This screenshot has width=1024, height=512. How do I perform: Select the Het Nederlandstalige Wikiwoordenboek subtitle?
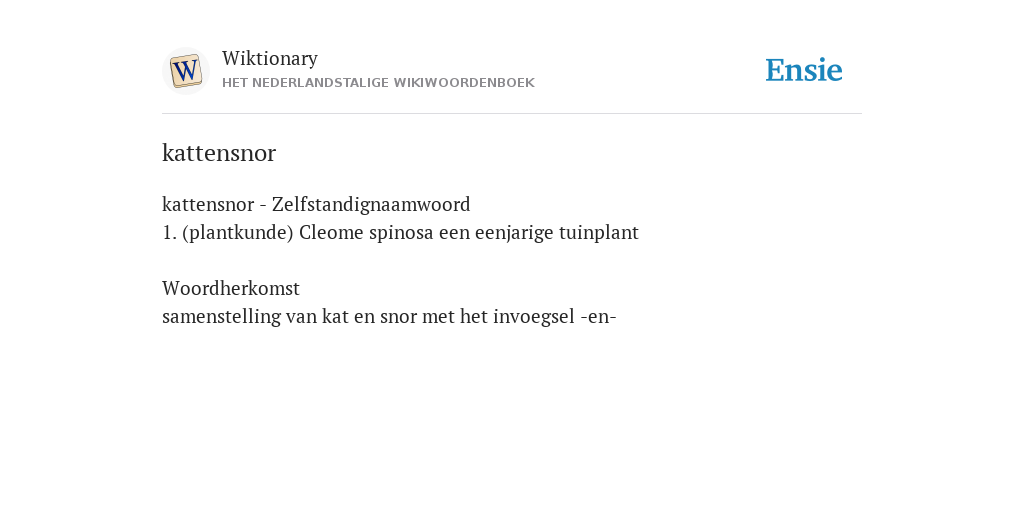coord(378,83)
